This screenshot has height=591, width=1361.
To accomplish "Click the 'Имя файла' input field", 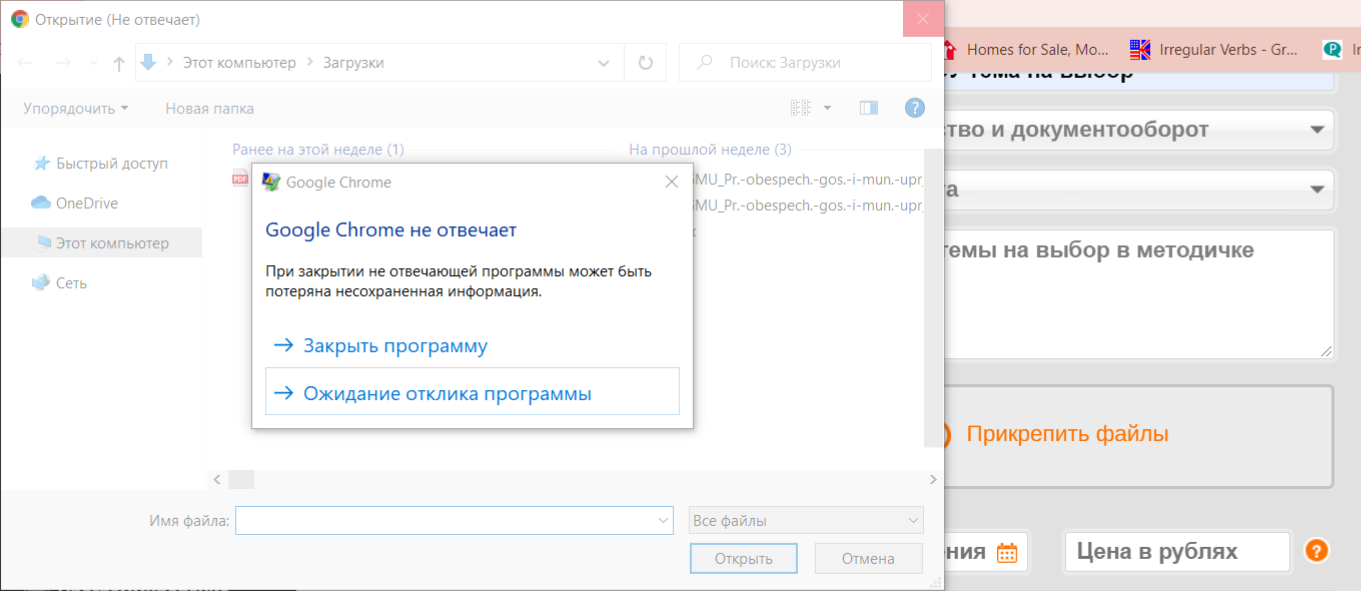I will (x=454, y=520).
